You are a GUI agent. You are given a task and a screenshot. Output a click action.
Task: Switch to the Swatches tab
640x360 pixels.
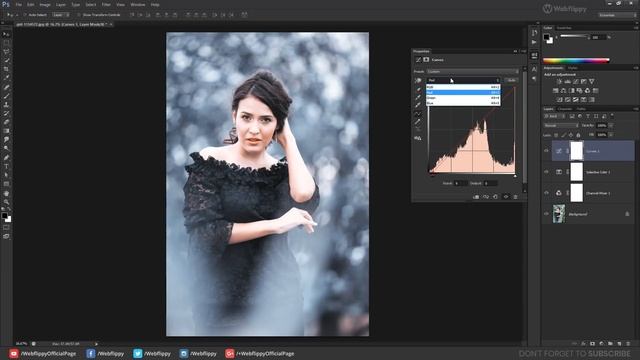(564, 28)
